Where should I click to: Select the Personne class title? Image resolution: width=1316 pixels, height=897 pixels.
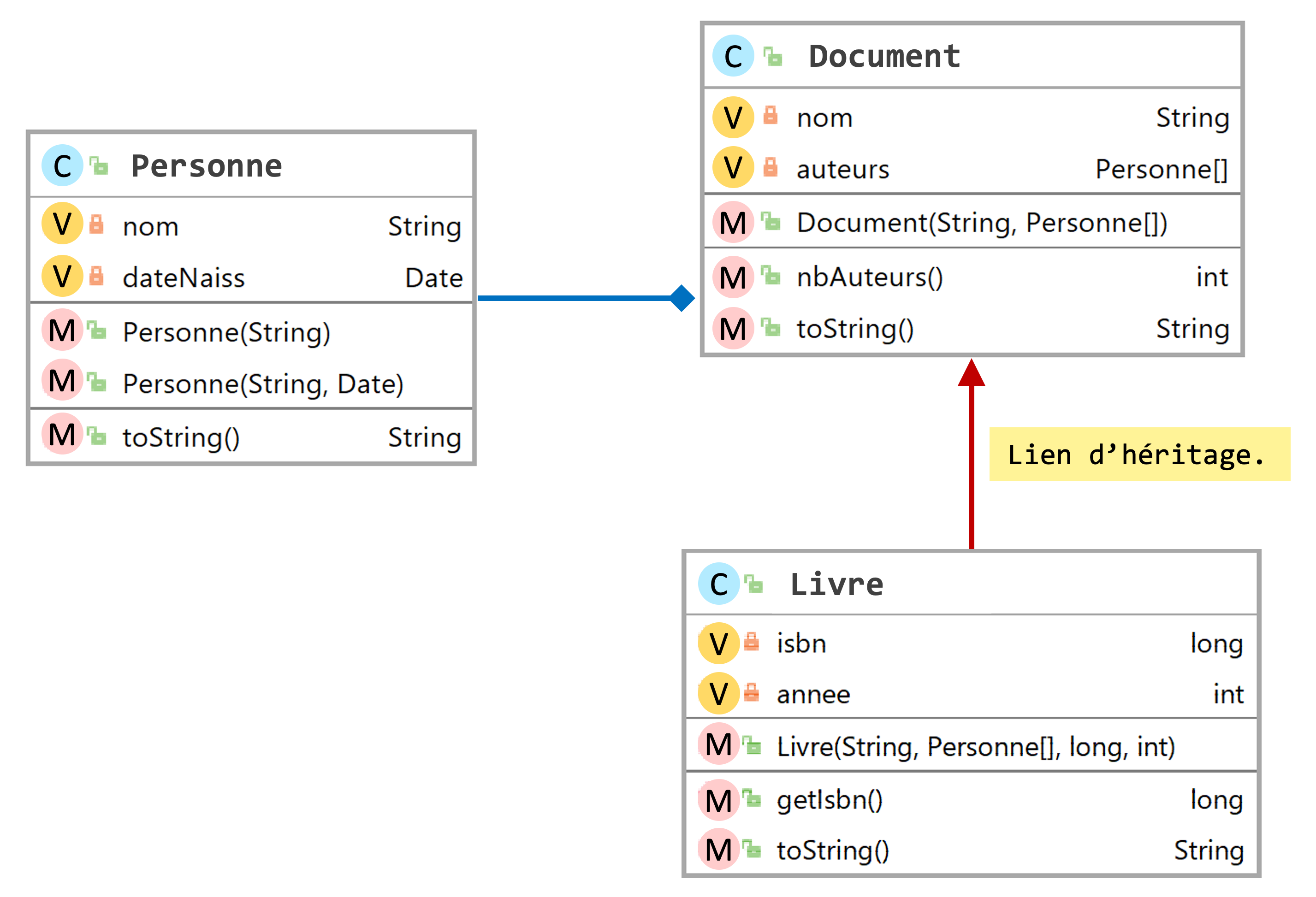207,166
